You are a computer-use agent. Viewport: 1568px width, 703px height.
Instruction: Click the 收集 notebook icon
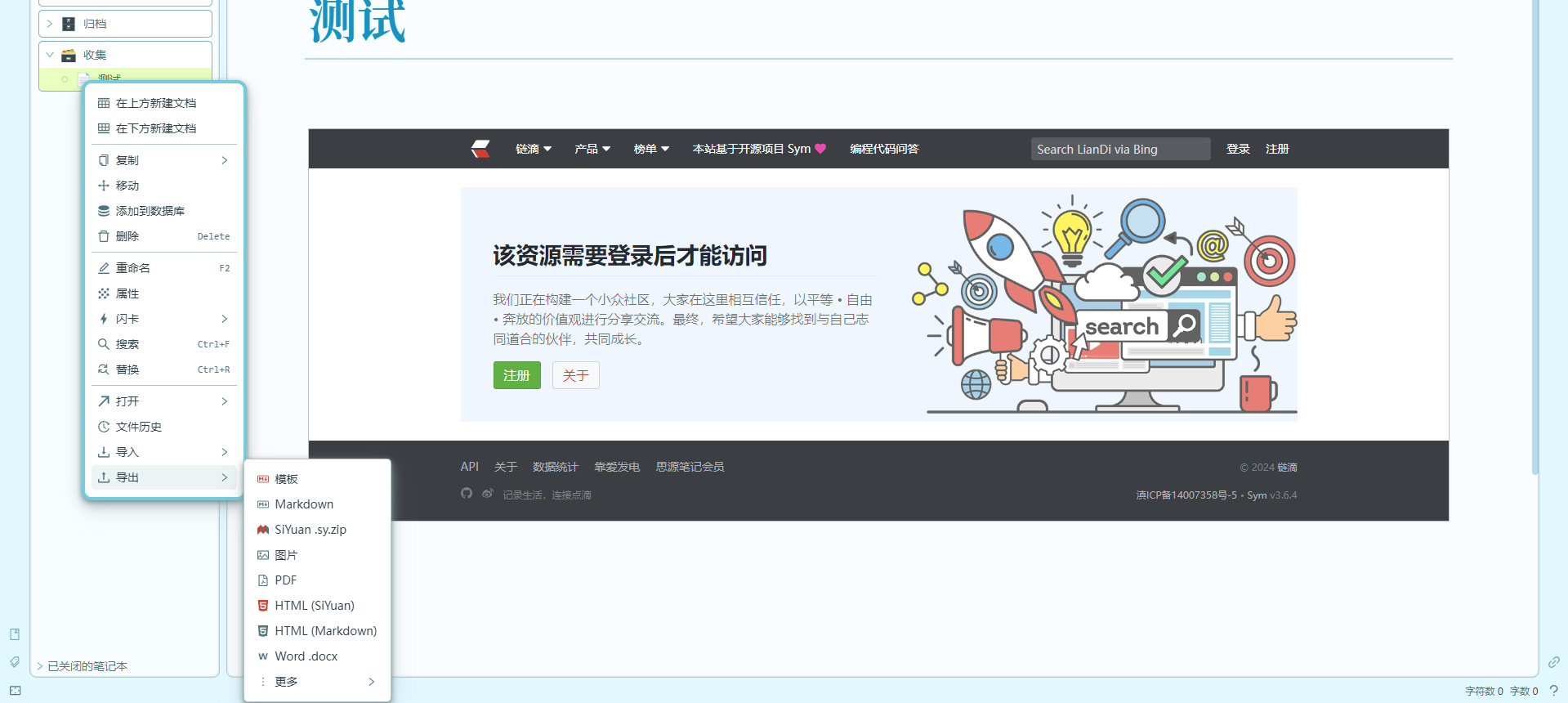pos(69,55)
